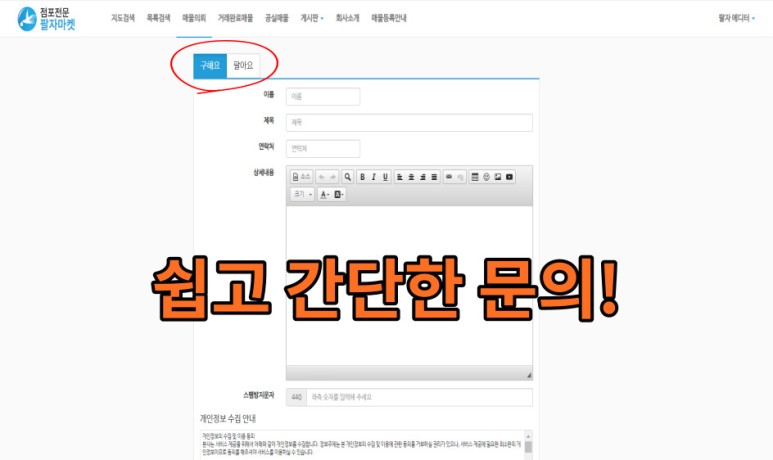Screen dimensions: 773x460
Task: Apply italic style in the editor toolbar
Action: click(x=374, y=177)
